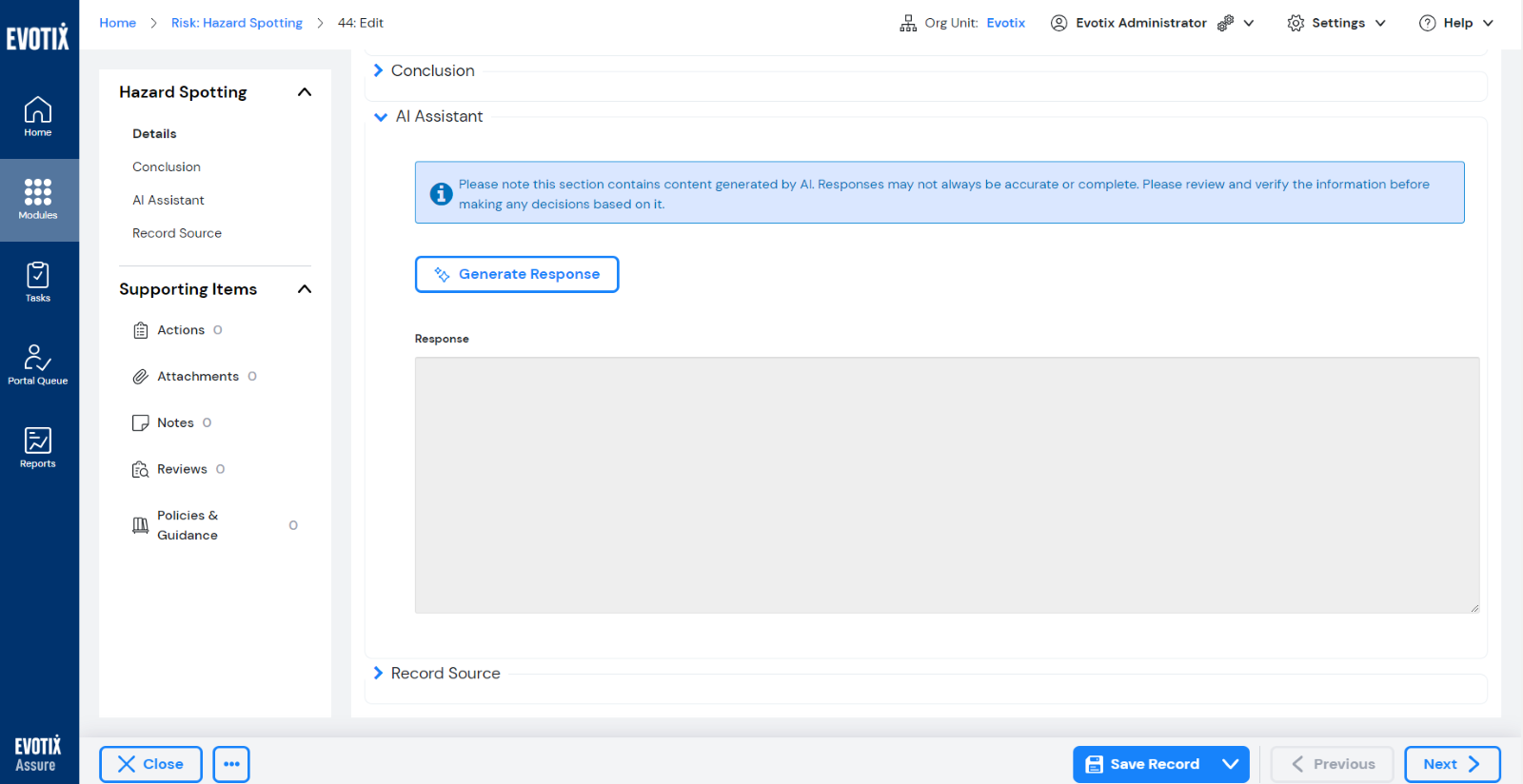Screen dimensions: 1523x784
Task: Click the Settings gear icon
Action: tap(1296, 23)
